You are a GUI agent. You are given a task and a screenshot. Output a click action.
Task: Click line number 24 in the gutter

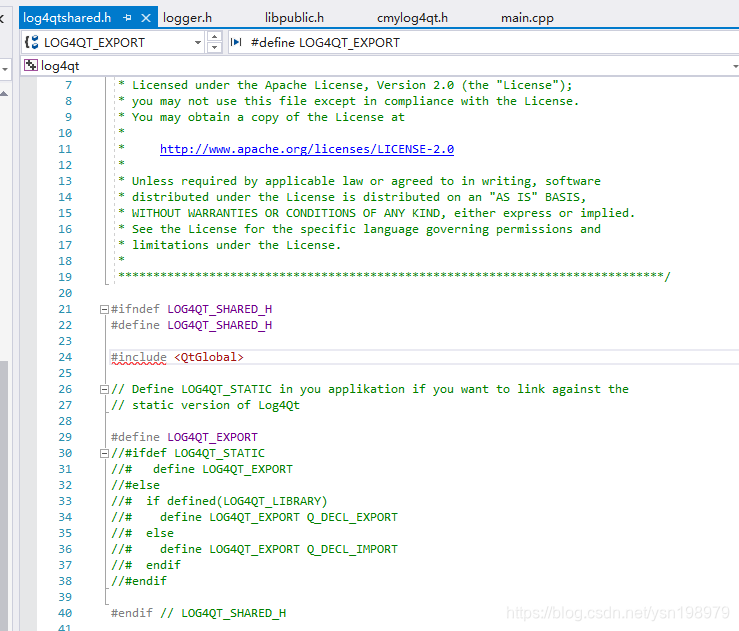click(65, 357)
